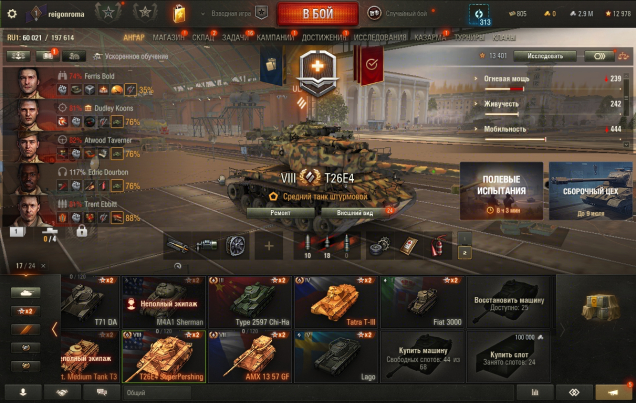Start battle with the В БОЙ button
636x403 pixels.
click(x=318, y=13)
